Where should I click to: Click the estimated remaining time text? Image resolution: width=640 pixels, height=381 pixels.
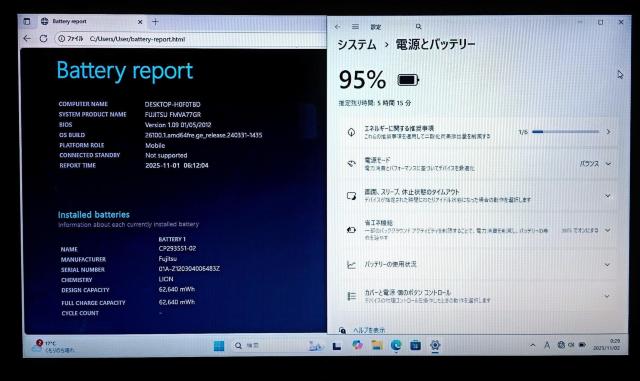tap(375, 103)
